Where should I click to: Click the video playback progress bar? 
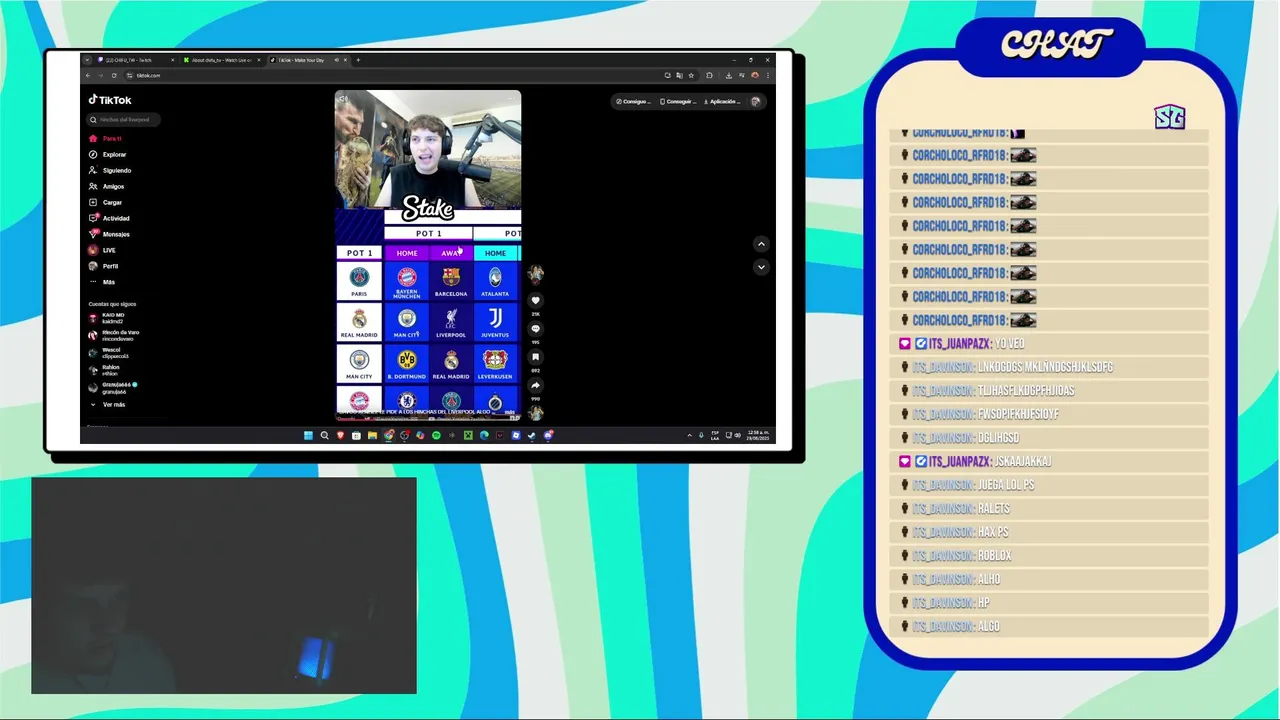(428, 418)
